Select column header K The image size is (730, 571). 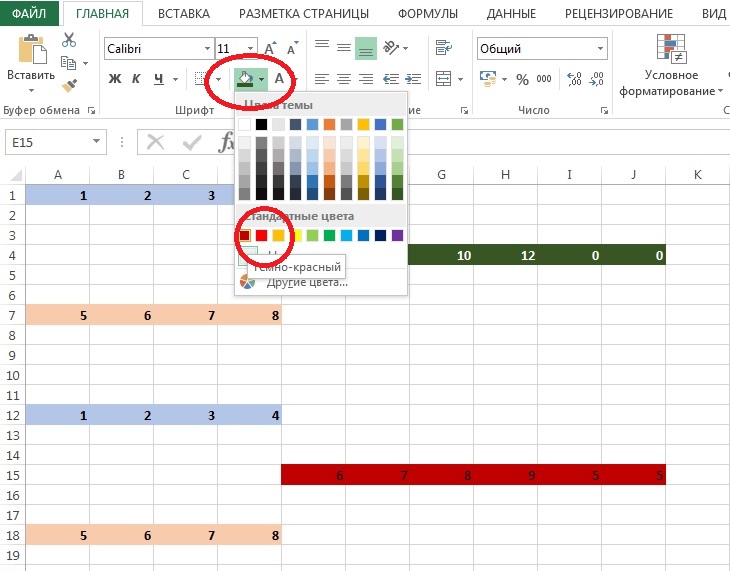(697, 175)
